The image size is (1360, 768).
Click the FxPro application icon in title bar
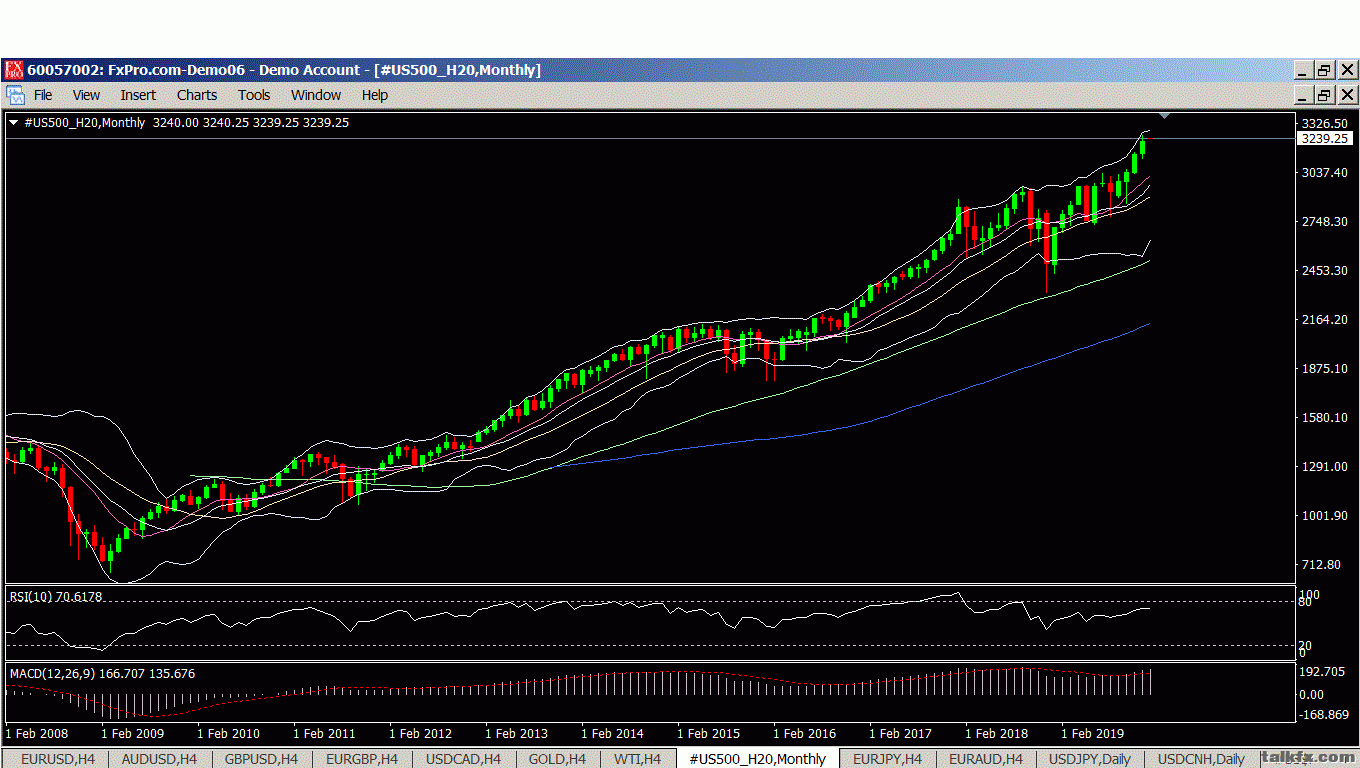point(14,70)
